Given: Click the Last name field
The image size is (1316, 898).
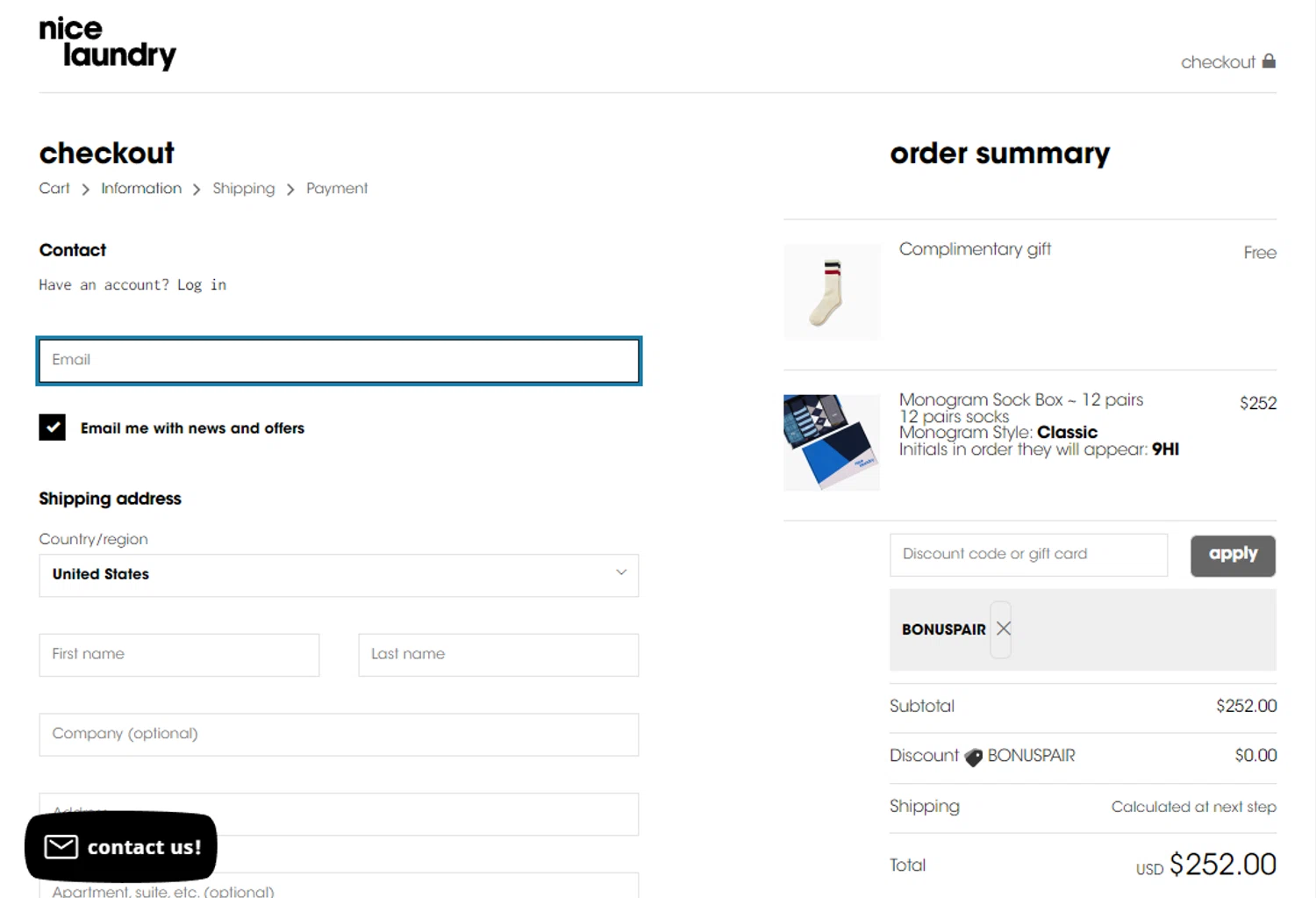Looking at the screenshot, I should click(x=498, y=655).
